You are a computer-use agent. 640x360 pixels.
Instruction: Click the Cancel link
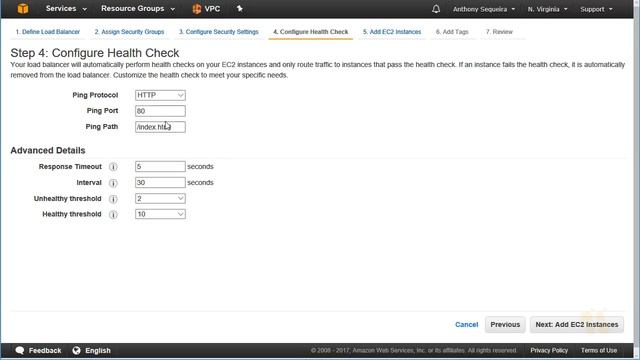[467, 324]
